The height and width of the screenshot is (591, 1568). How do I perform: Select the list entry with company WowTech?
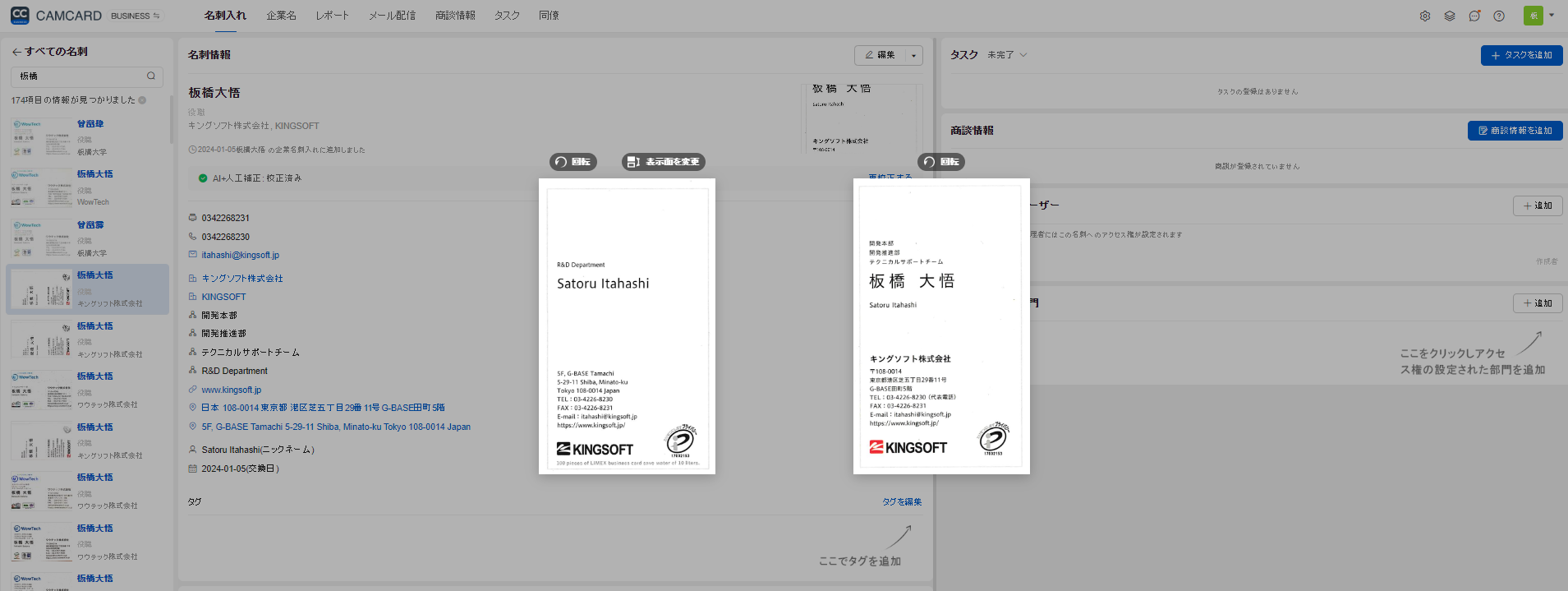(87, 188)
